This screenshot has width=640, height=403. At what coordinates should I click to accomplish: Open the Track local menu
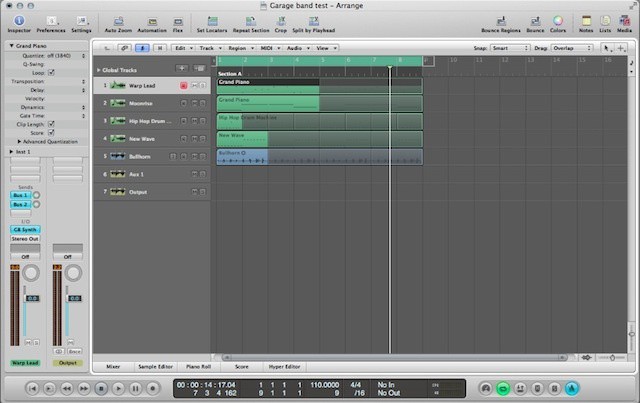210,48
